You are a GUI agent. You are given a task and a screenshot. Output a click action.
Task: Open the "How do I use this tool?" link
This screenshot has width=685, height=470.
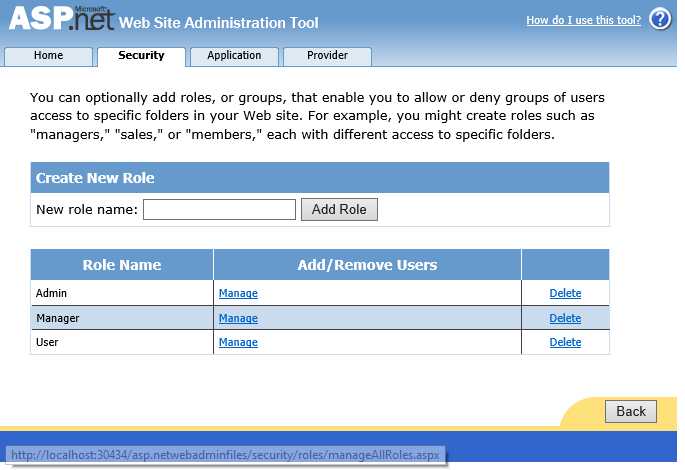coord(583,21)
